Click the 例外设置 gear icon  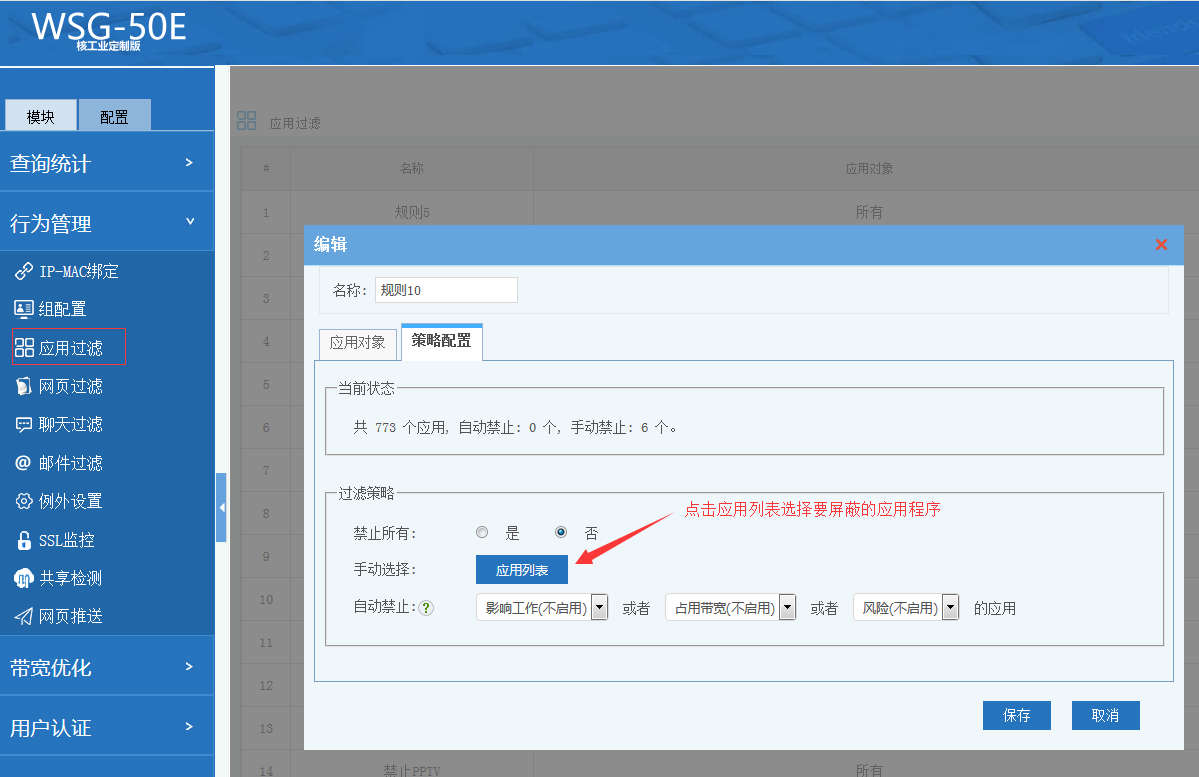point(24,501)
